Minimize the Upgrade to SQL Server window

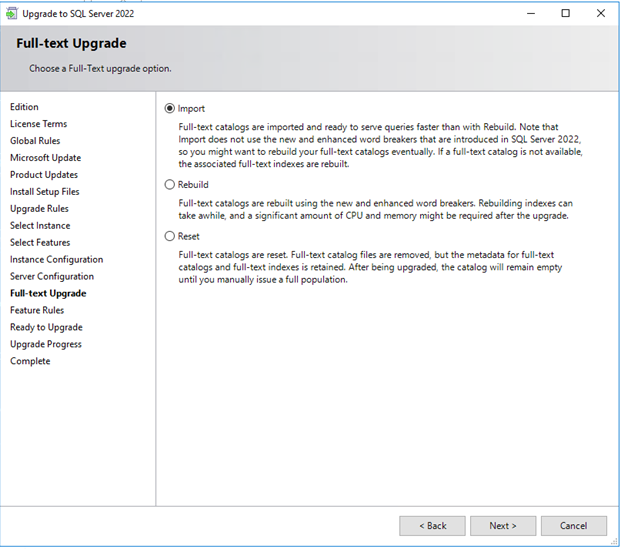[x=531, y=13]
